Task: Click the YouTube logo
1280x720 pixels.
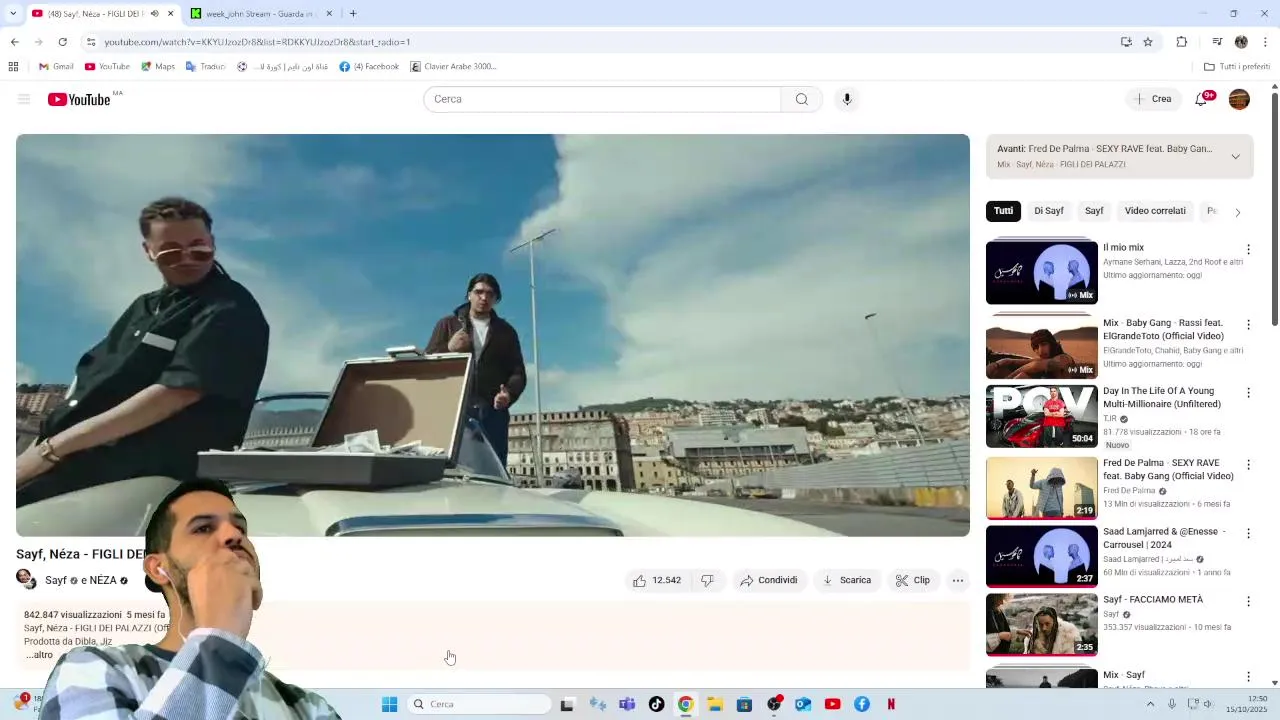Action: coord(79,99)
